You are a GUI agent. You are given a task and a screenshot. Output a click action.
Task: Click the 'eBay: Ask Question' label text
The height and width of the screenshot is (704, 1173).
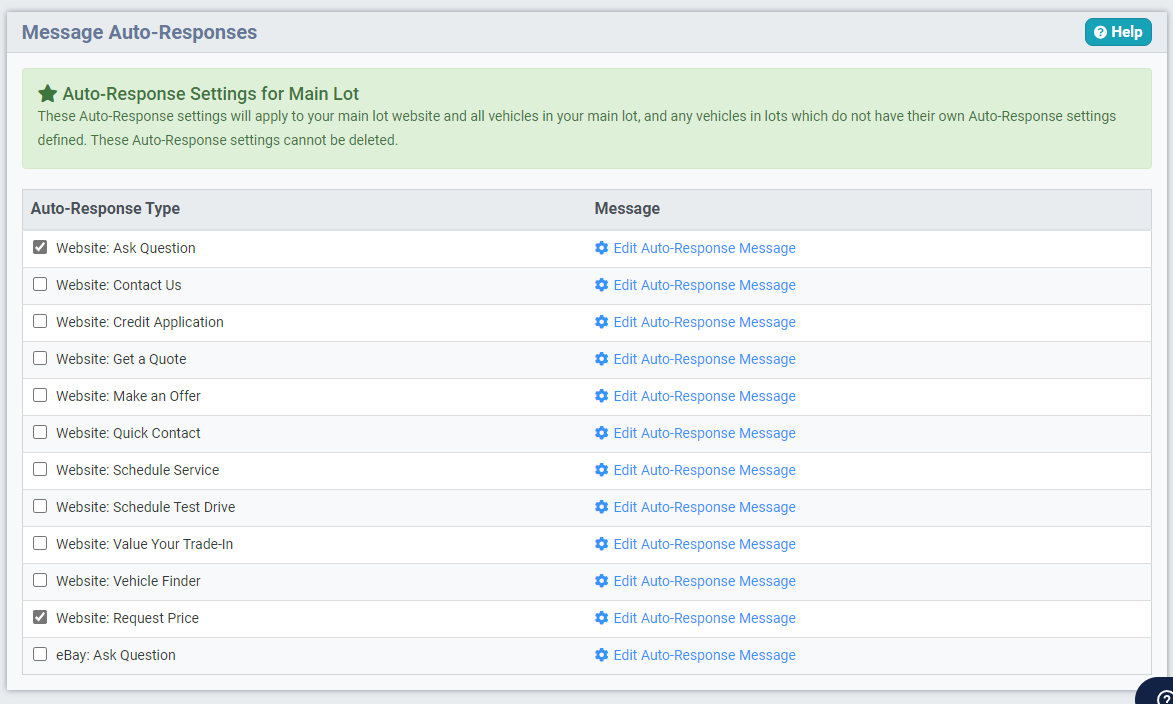[116, 655]
